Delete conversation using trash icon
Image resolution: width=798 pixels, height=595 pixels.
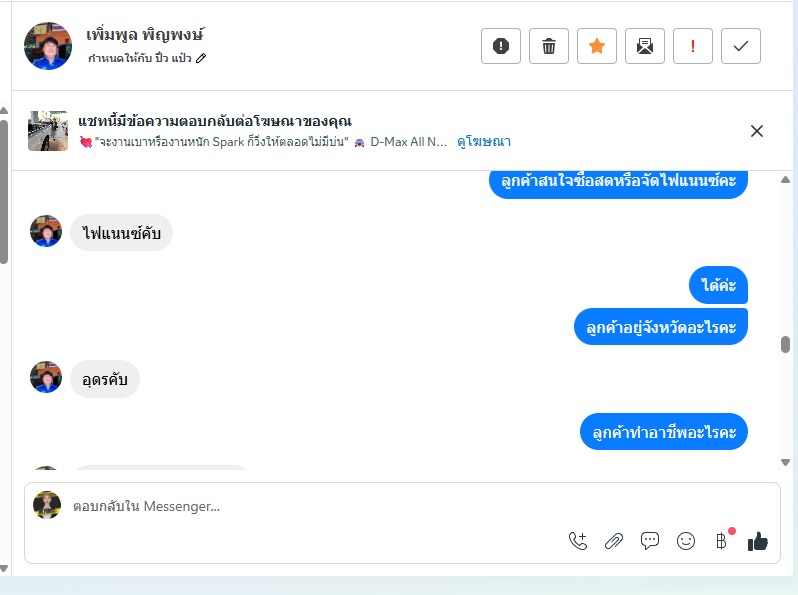[549, 46]
